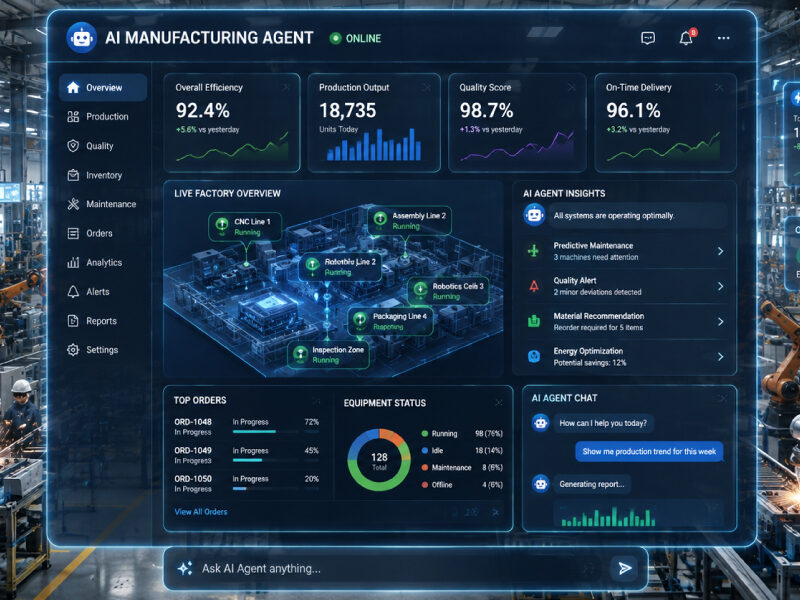The width and height of the screenshot is (800, 600).
Task: Click the Reports document icon
Action: point(73,321)
